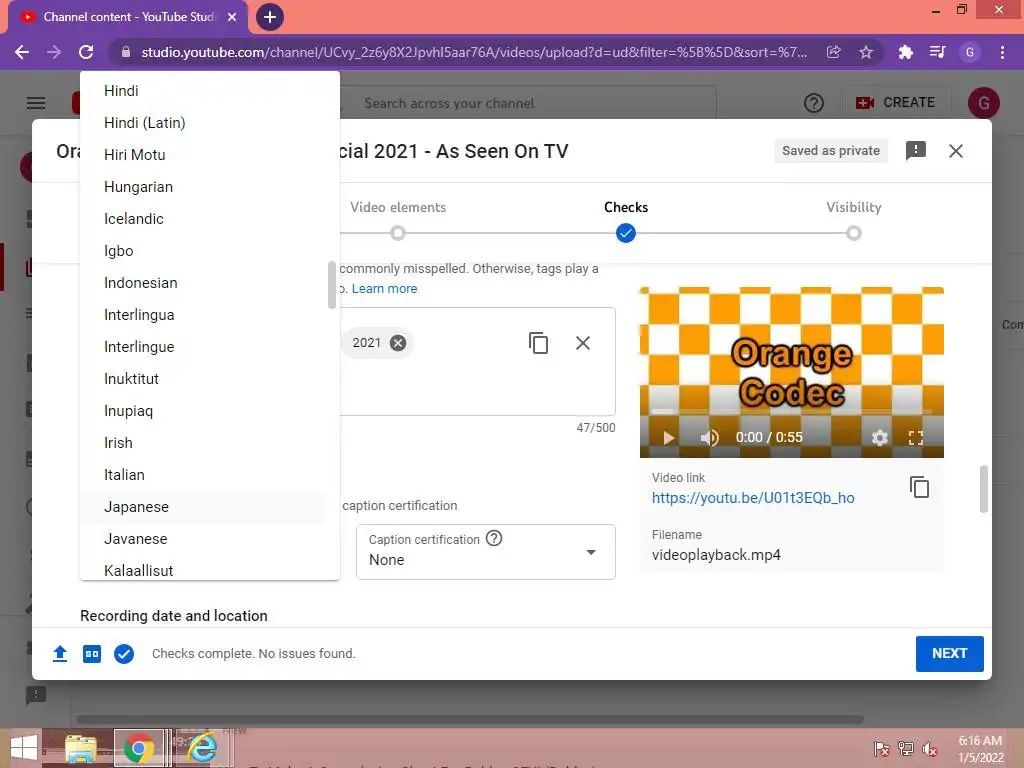Open the Learn more link about tags
Viewport: 1024px width, 768px height.
click(x=384, y=289)
